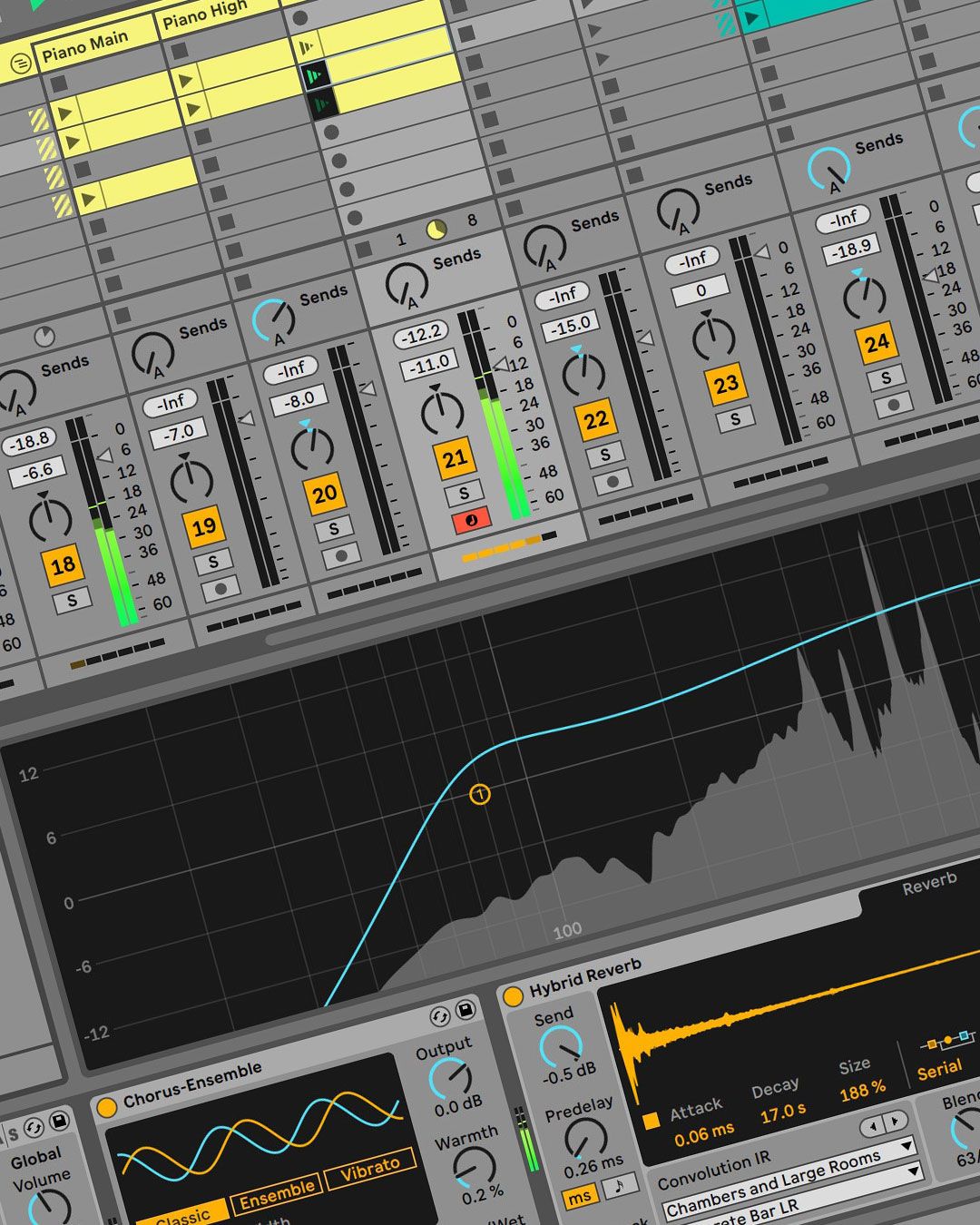Launch the first clip in Piano Main
The width and height of the screenshot is (980, 1225).
tap(64, 114)
